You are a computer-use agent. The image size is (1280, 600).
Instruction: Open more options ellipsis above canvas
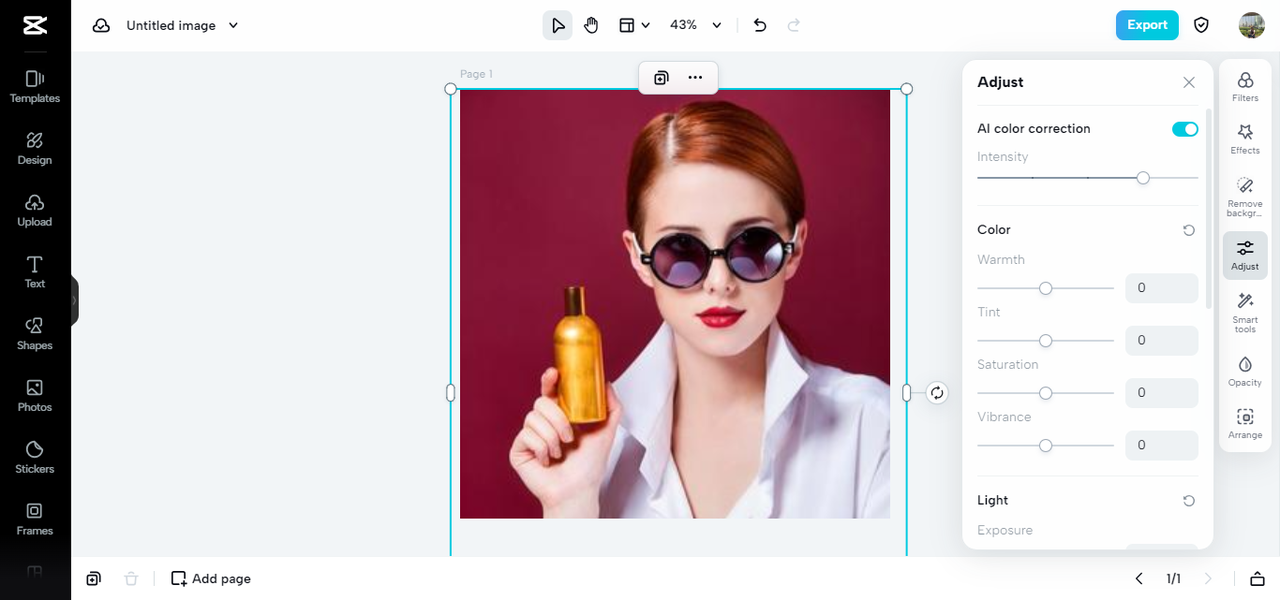(x=695, y=78)
